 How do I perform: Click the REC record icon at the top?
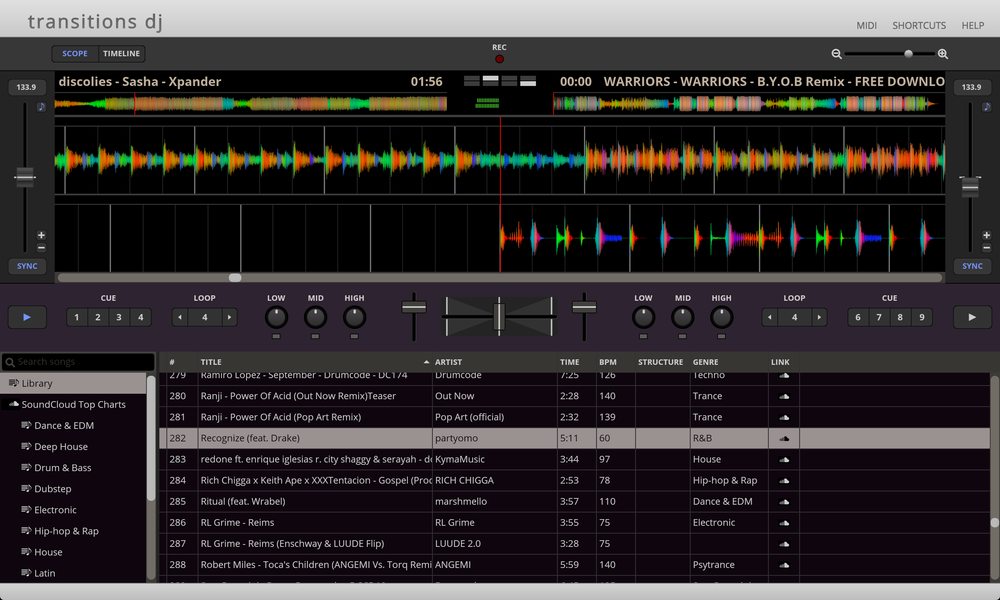coord(499,58)
